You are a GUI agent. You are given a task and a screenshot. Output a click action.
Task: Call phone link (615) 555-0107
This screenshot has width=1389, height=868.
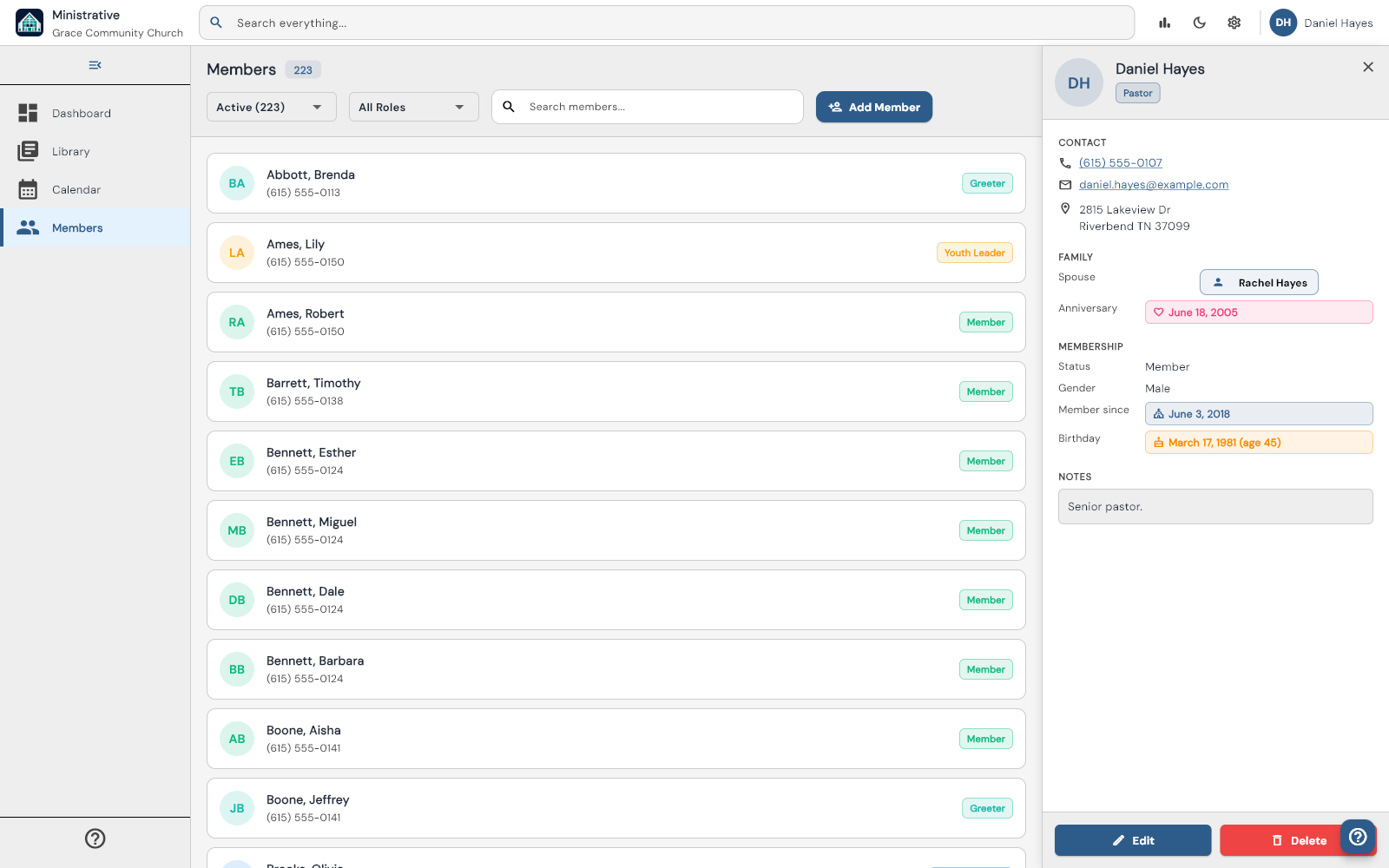(x=1121, y=162)
